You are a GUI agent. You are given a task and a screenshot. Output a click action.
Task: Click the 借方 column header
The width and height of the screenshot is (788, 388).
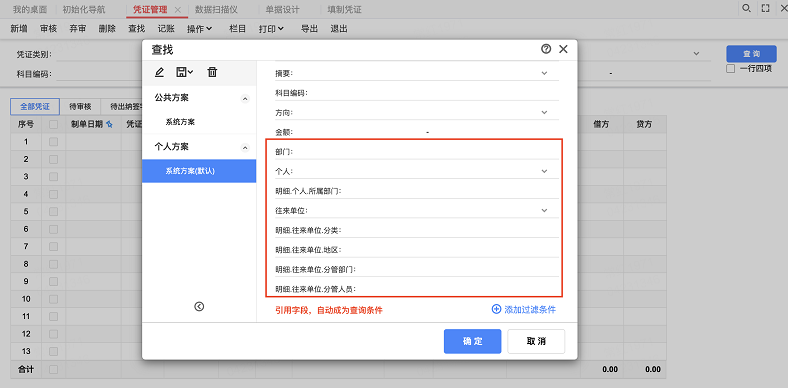tap(602, 124)
